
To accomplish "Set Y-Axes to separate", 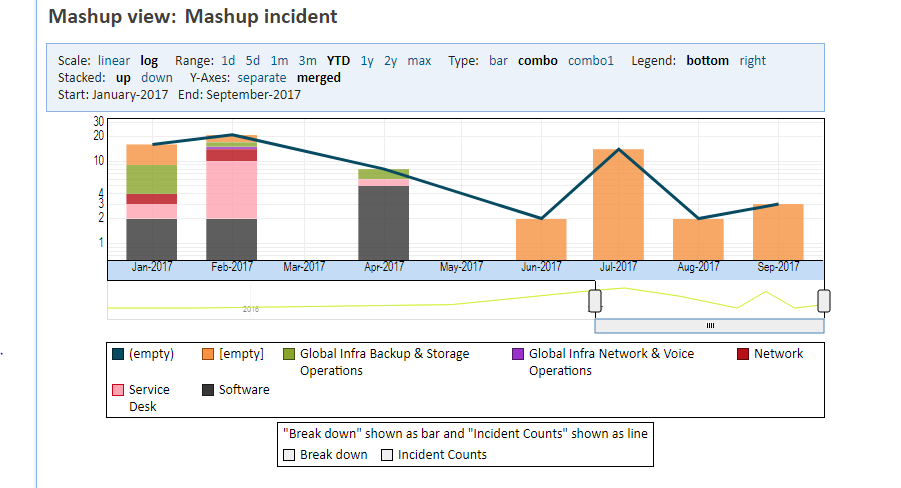I will [262, 77].
